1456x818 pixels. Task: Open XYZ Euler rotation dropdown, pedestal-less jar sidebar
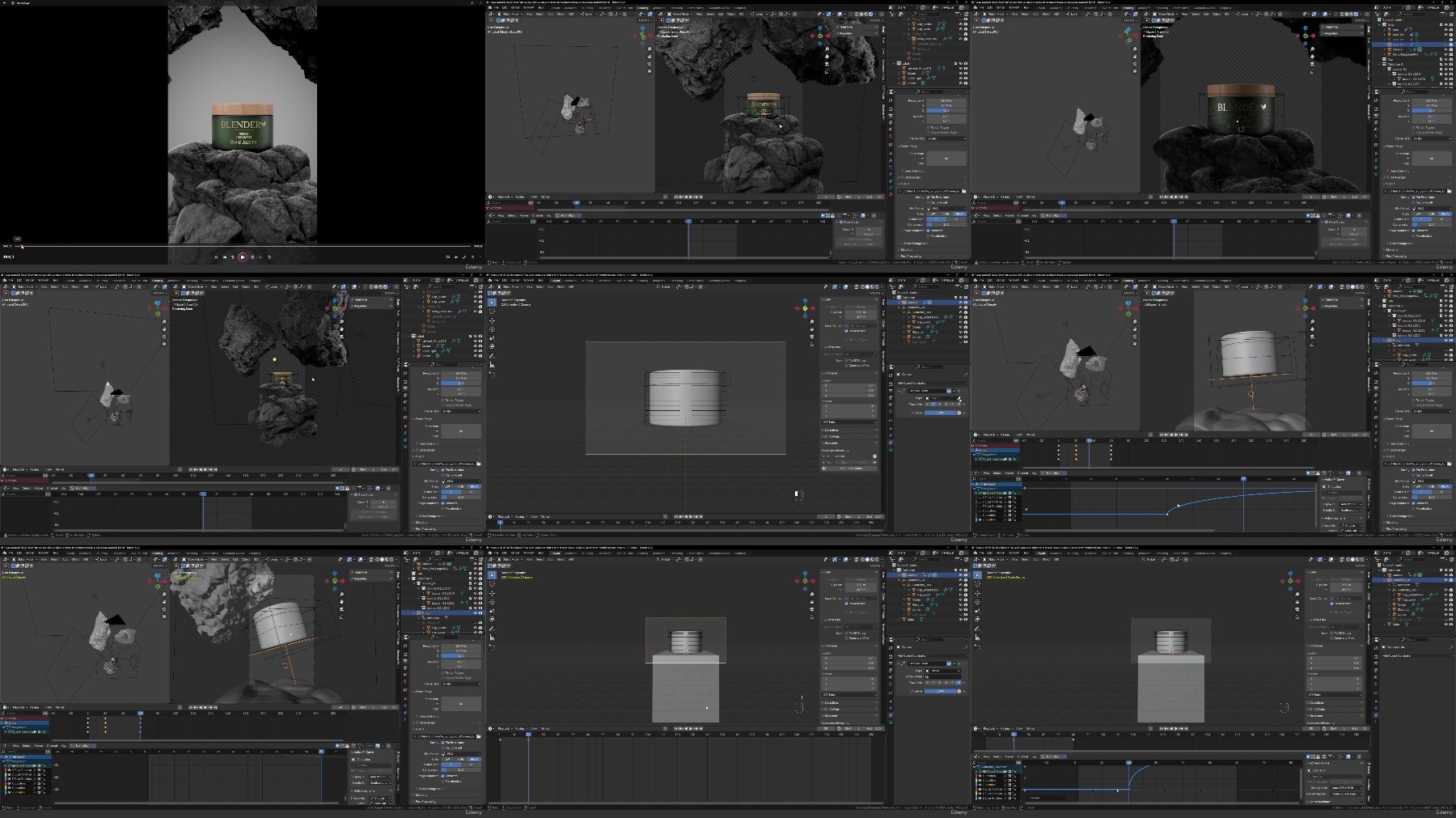point(849,422)
